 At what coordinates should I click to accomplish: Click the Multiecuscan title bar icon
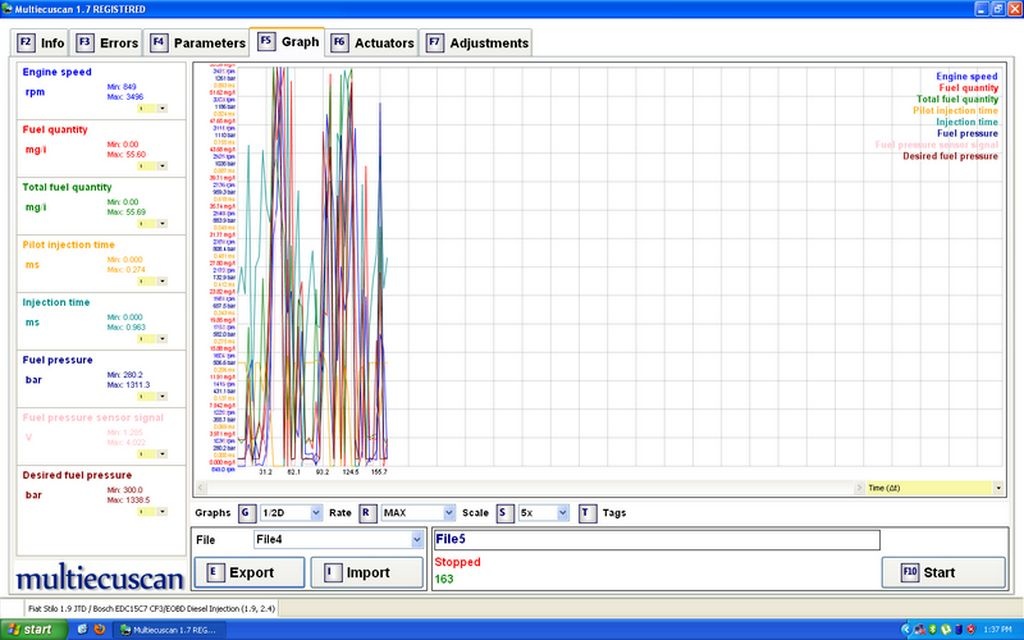pos(7,8)
